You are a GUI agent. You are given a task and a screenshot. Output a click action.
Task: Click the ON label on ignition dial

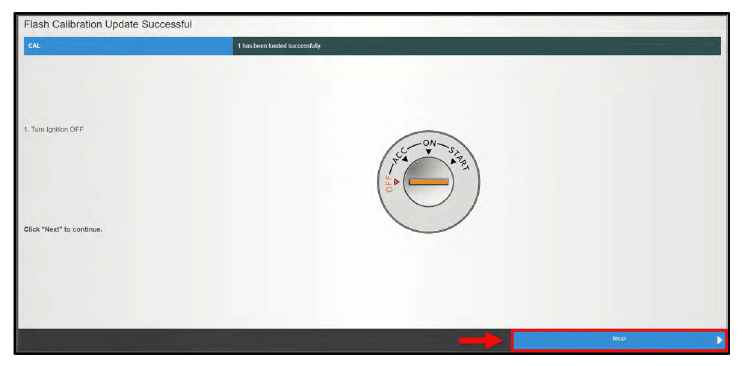(429, 144)
